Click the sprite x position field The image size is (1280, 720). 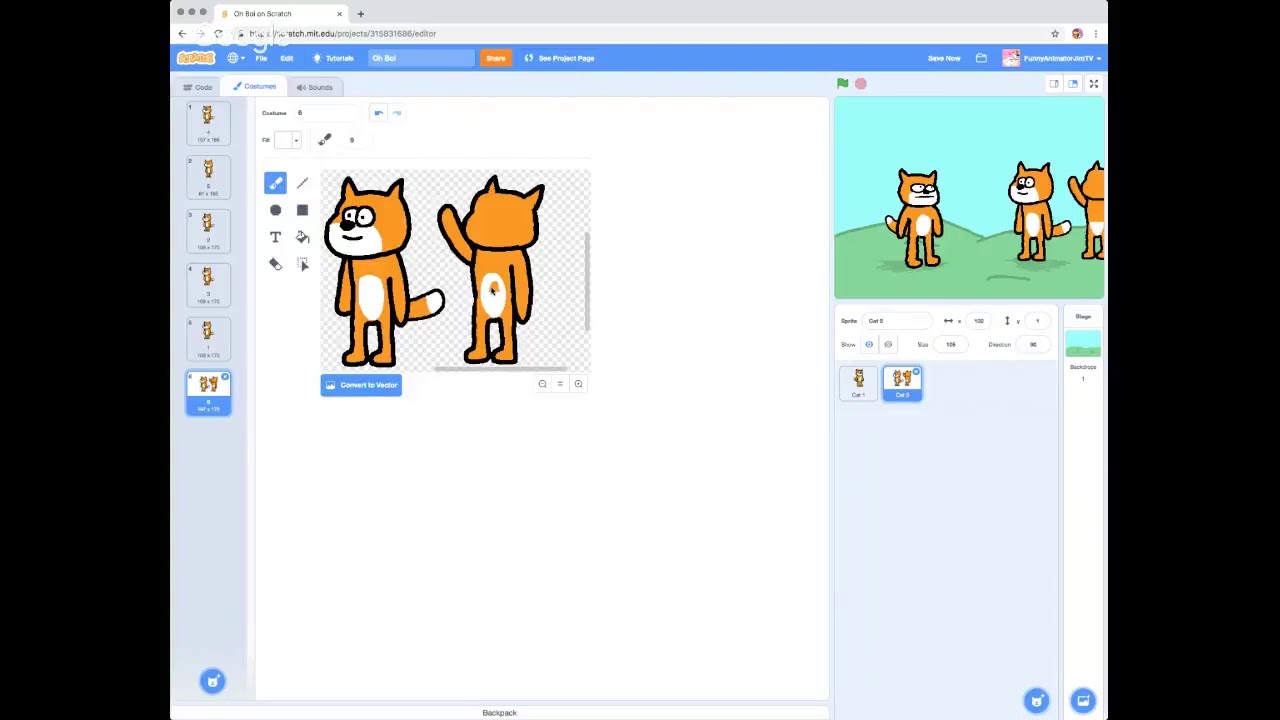[980, 321]
